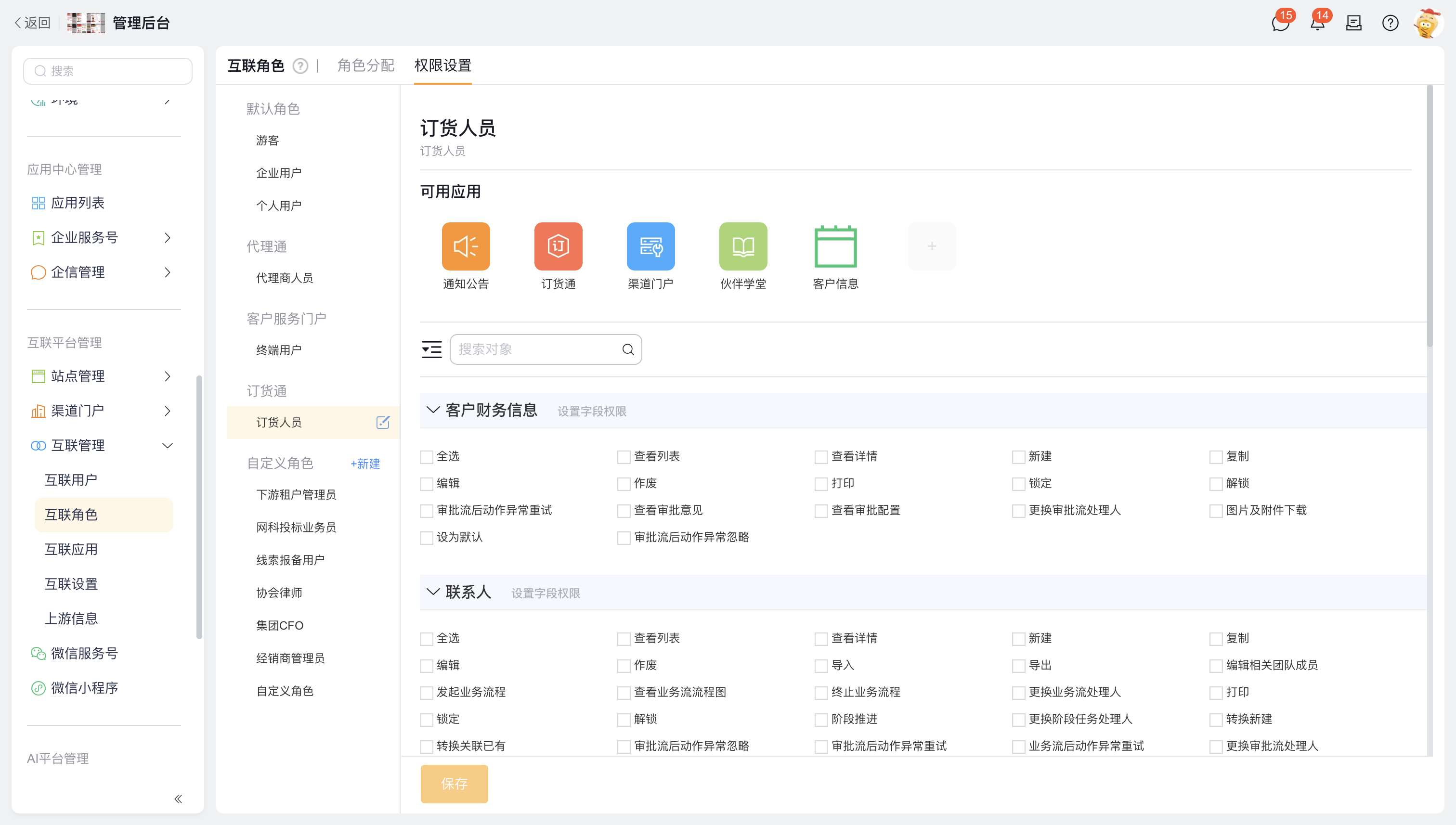Open the 客户信息 calendar app icon
The height and width of the screenshot is (825, 1456).
tap(835, 246)
